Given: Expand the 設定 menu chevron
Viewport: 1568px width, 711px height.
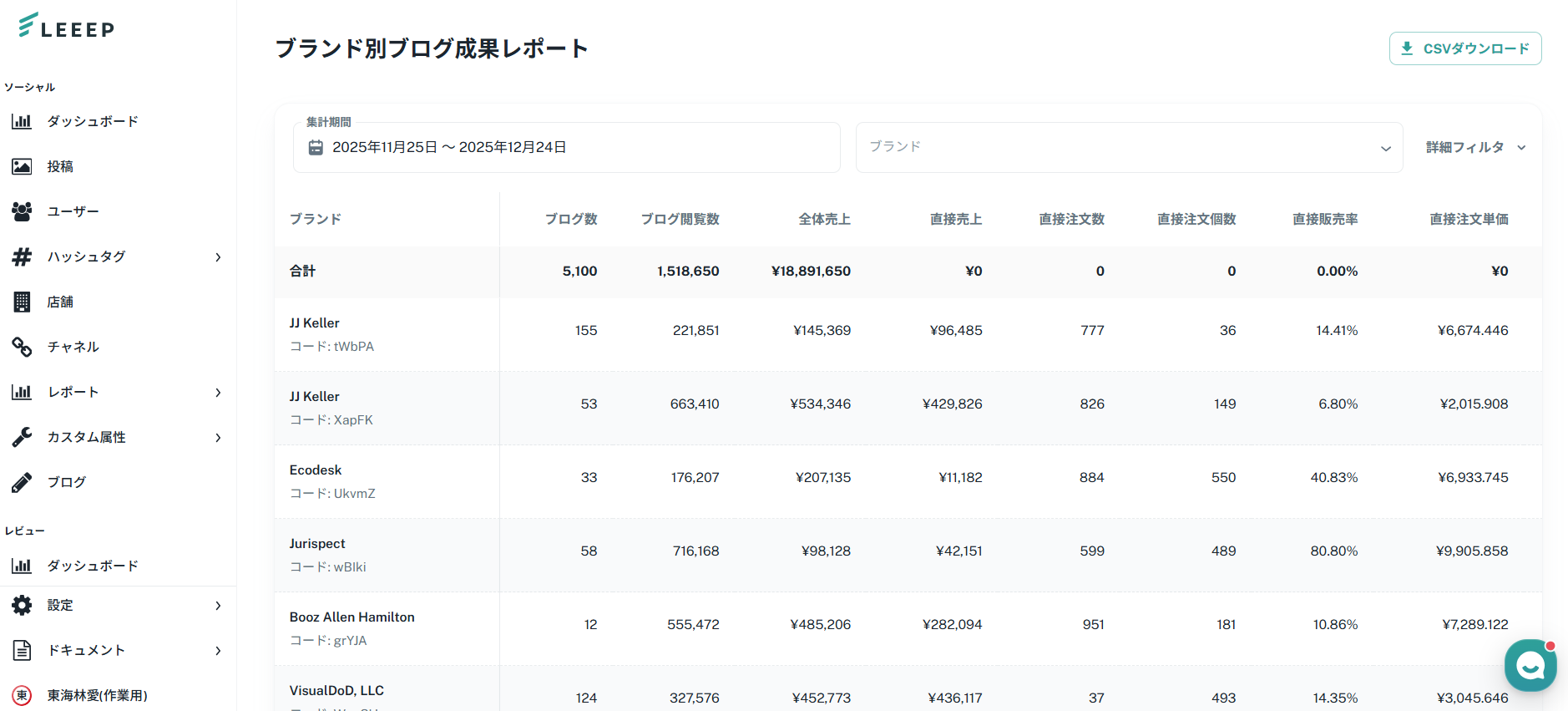Looking at the screenshot, I should [218, 606].
